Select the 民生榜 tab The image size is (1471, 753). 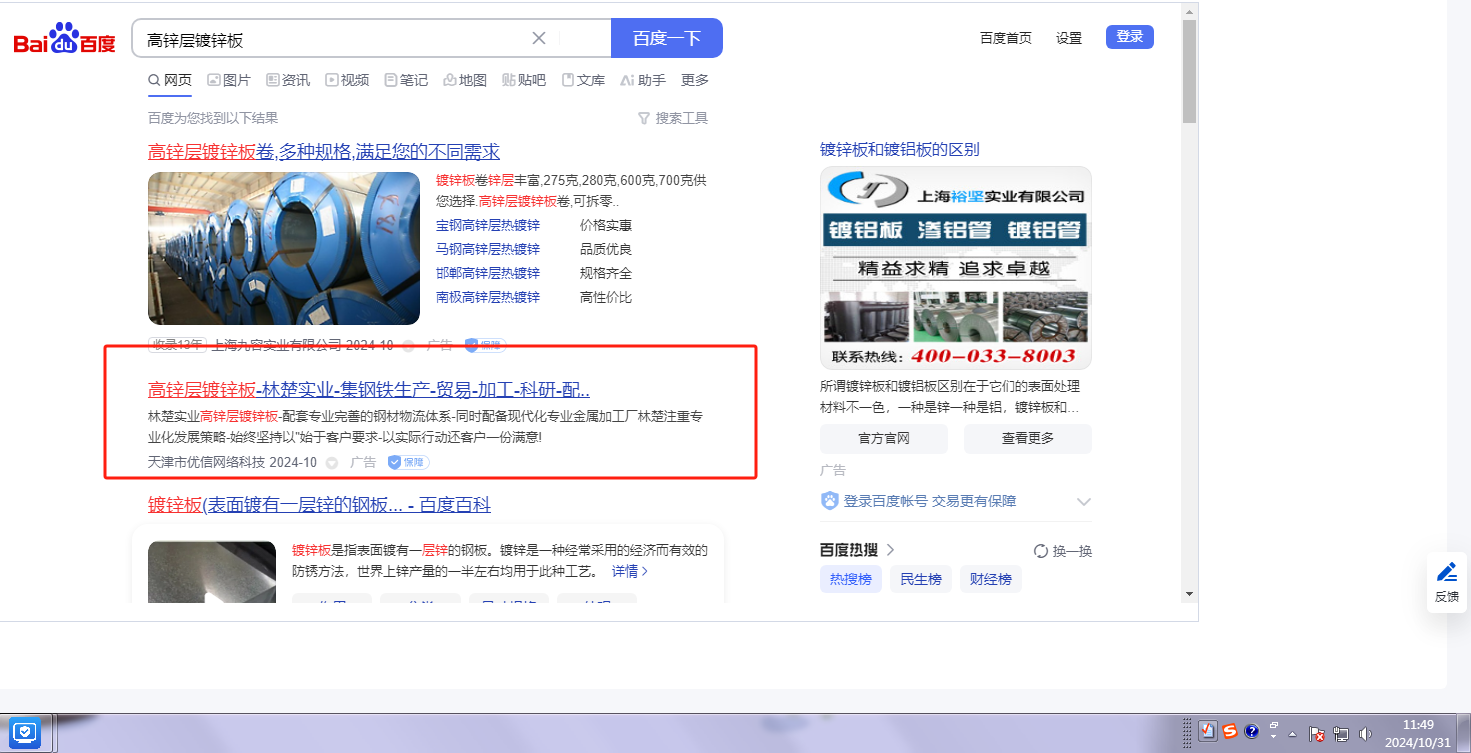(921, 579)
